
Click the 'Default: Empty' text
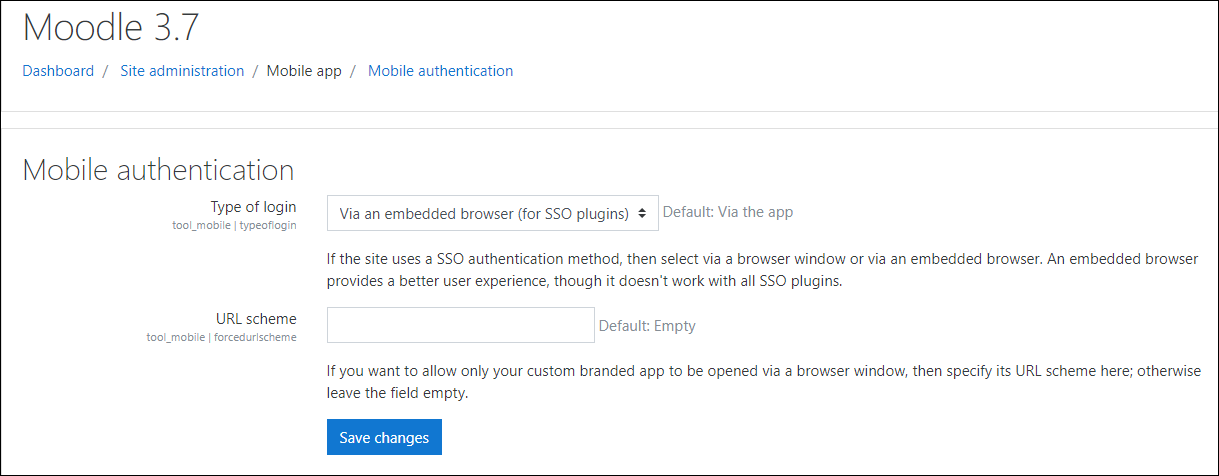click(647, 325)
